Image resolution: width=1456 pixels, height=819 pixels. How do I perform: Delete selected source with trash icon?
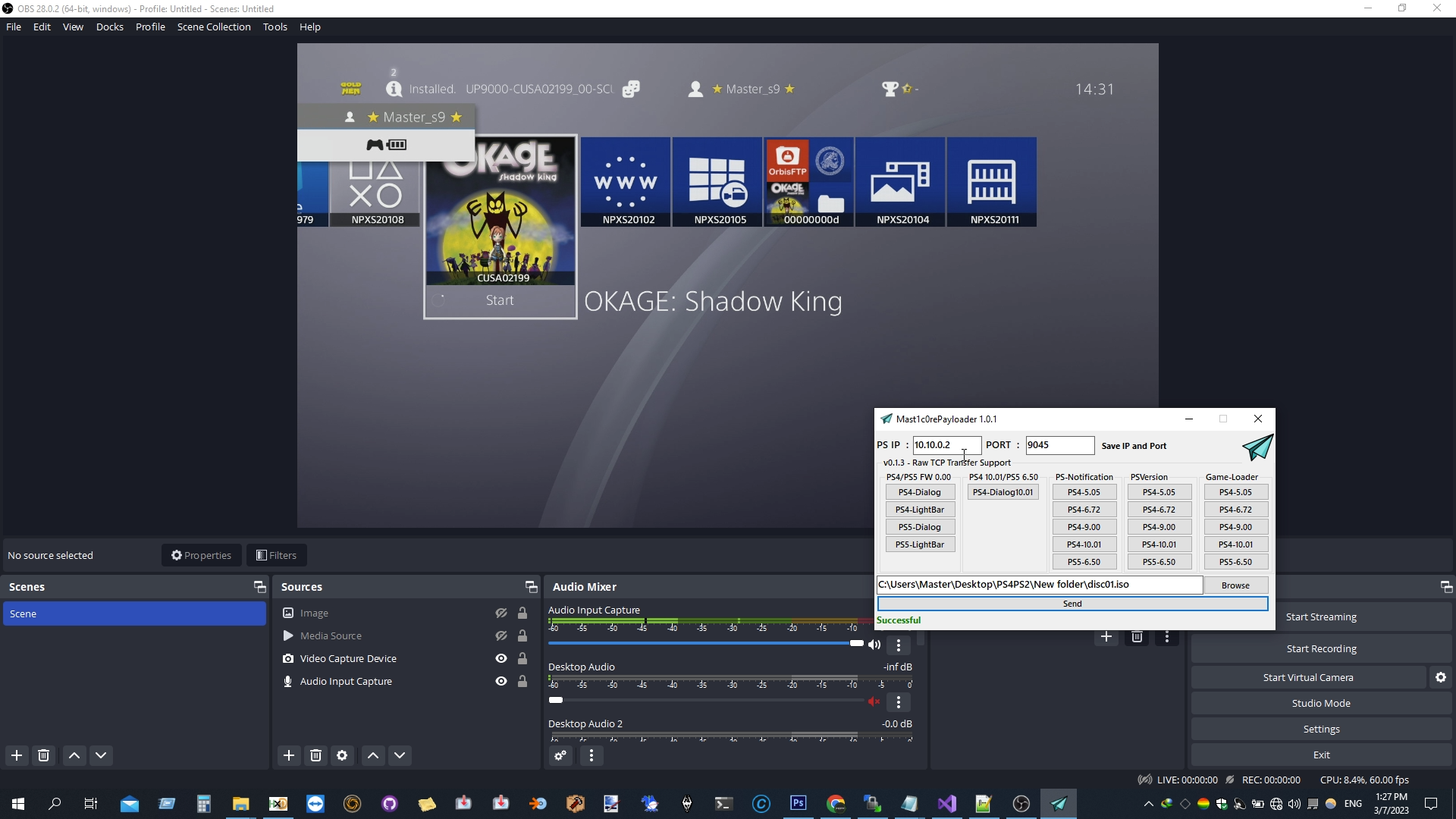click(x=316, y=755)
